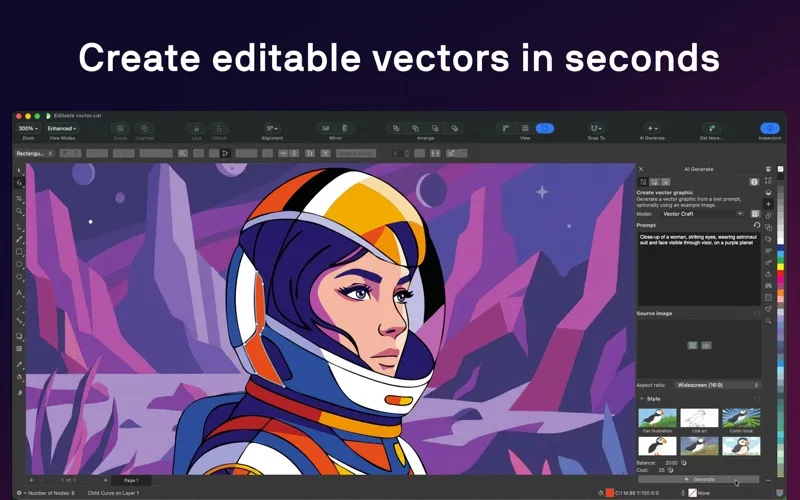The width and height of the screenshot is (800, 500).
Task: Click the AI Generate info icon
Action: [x=754, y=182]
